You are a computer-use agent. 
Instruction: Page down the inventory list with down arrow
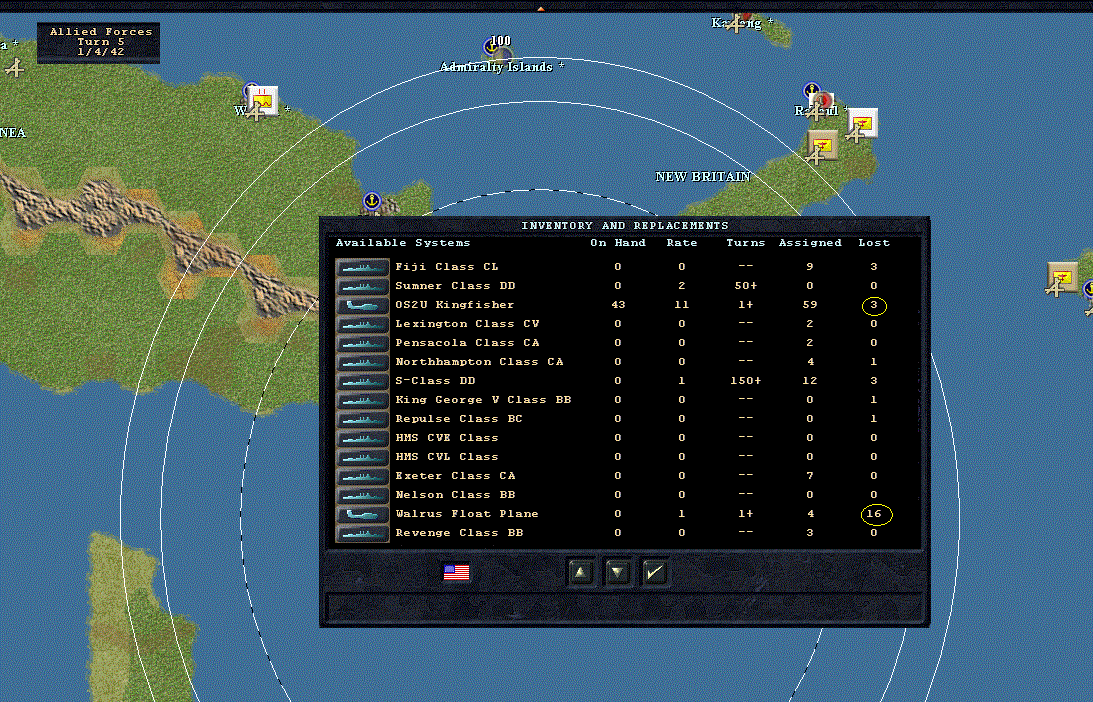618,572
